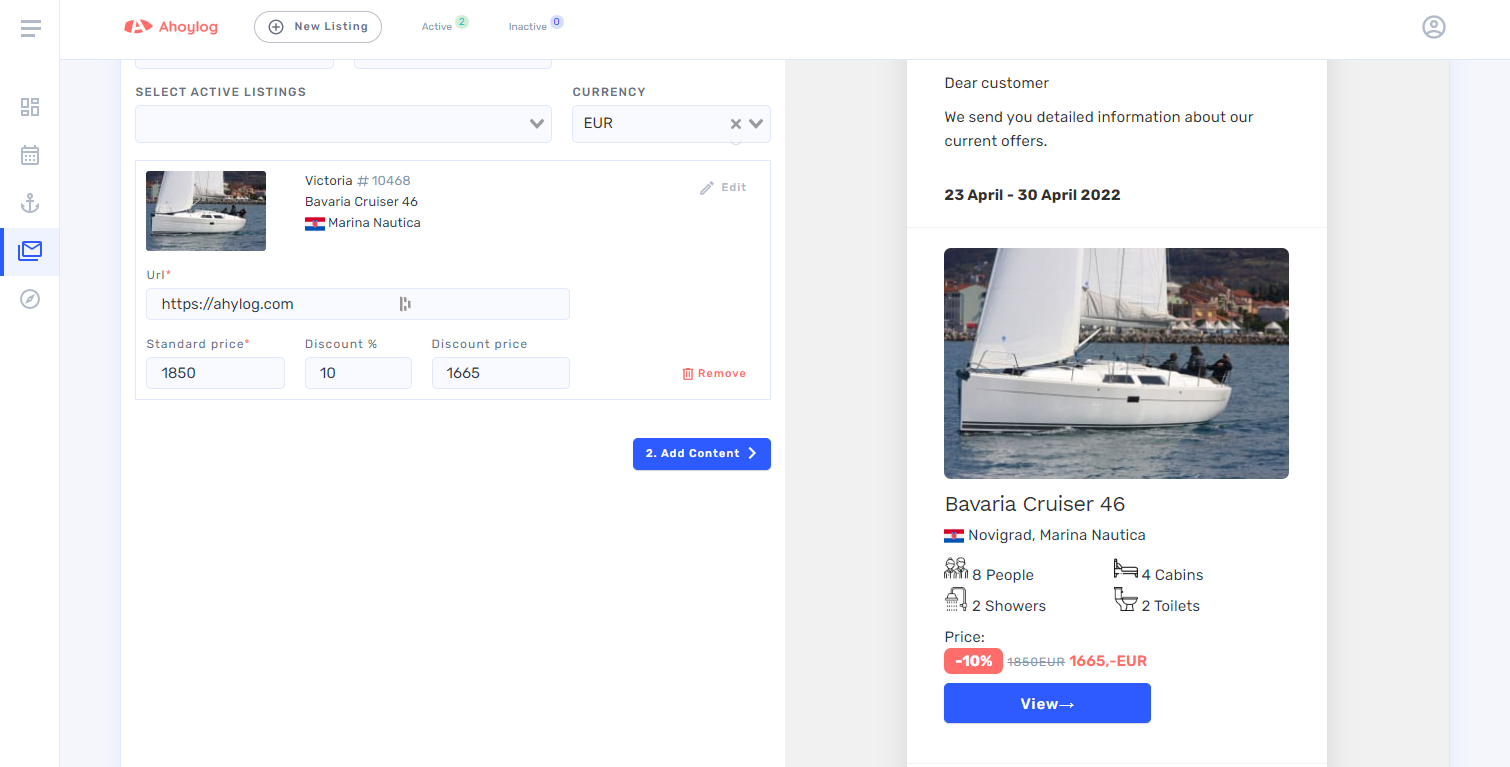Click the Discount % field
This screenshot has width=1510, height=767.
[x=358, y=373]
